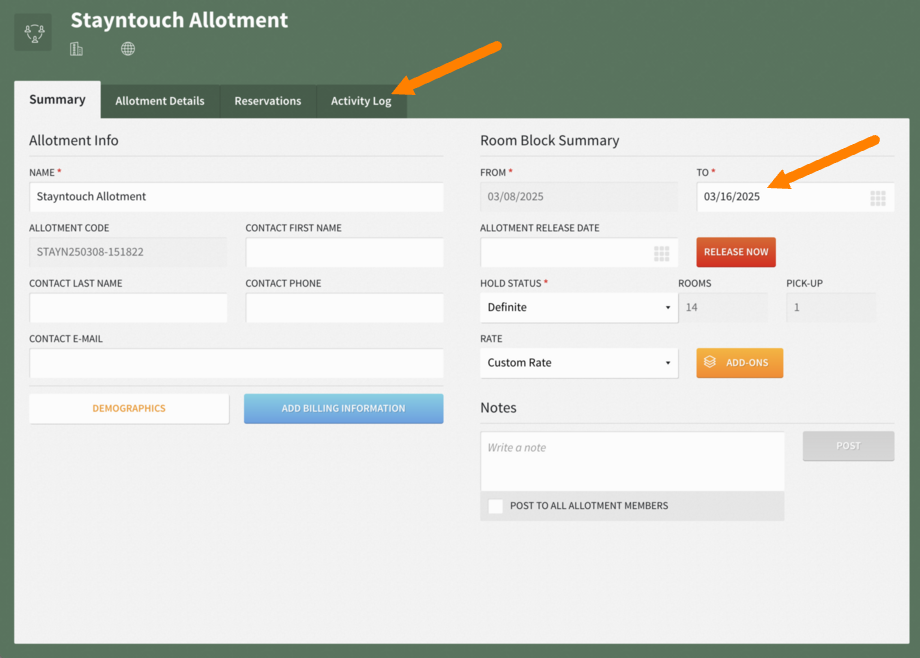Viewport: 920px width, 658px height.
Task: Click the Post note button
Action: [x=848, y=446]
